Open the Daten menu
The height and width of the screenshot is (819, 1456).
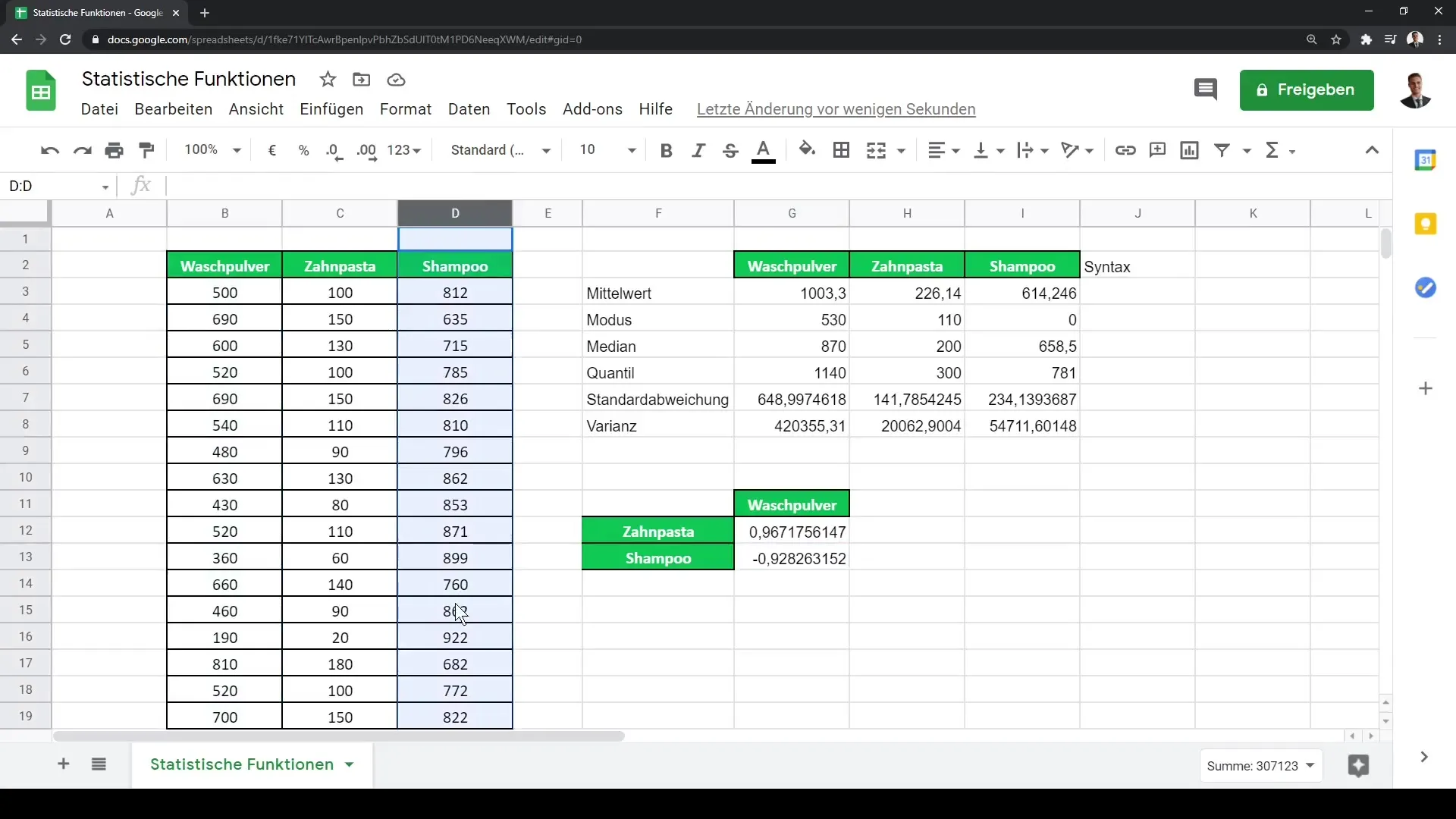click(x=469, y=109)
